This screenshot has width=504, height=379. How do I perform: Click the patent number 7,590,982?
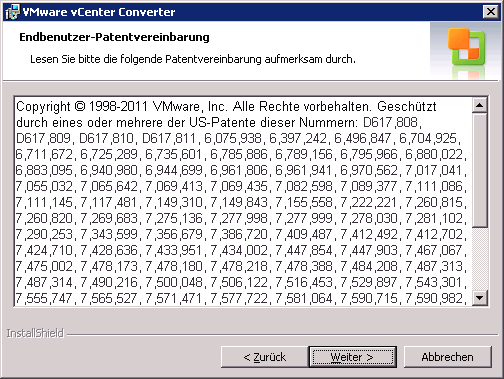435,298
